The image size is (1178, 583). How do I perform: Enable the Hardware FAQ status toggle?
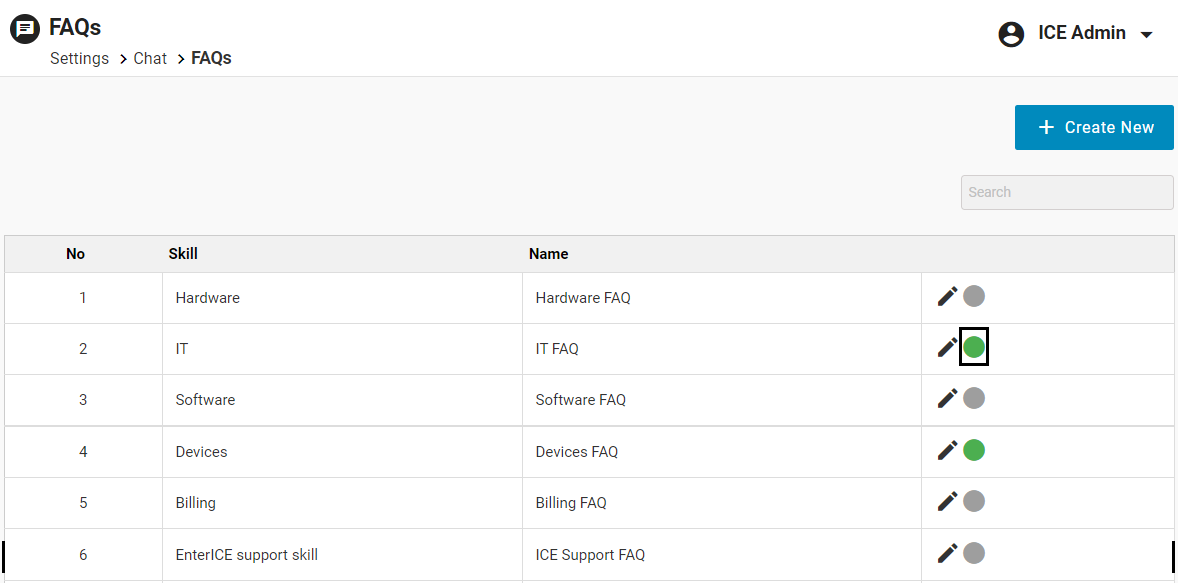point(974,296)
